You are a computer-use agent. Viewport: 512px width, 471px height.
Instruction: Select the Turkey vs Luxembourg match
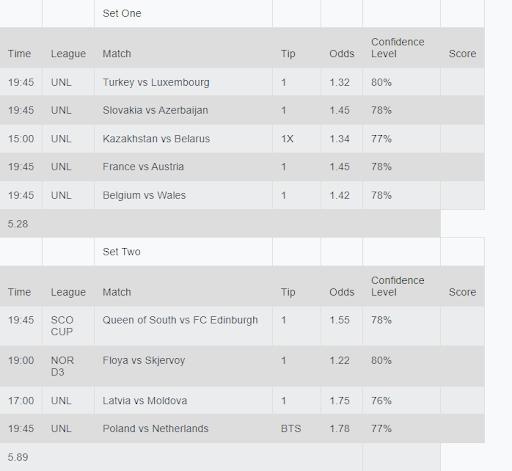[x=156, y=82]
